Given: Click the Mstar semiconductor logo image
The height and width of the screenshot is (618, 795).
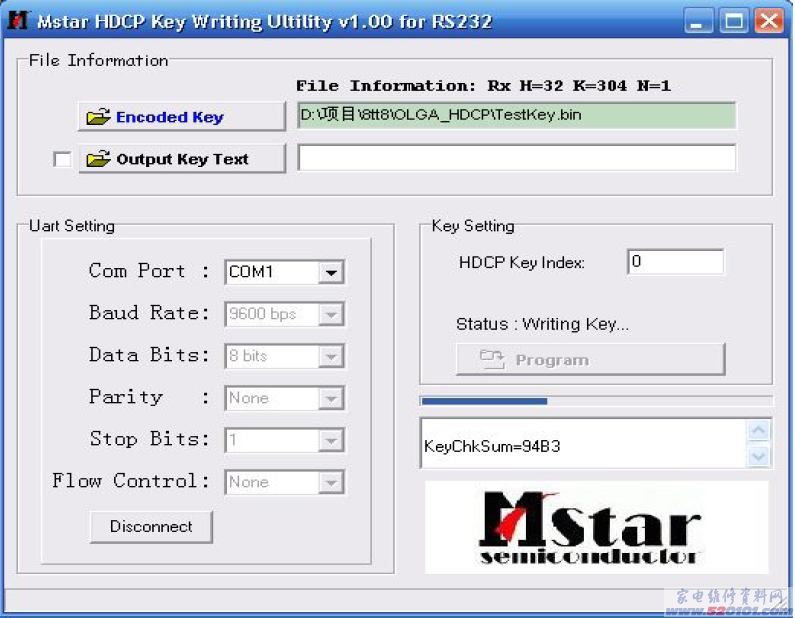Looking at the screenshot, I should [588, 528].
